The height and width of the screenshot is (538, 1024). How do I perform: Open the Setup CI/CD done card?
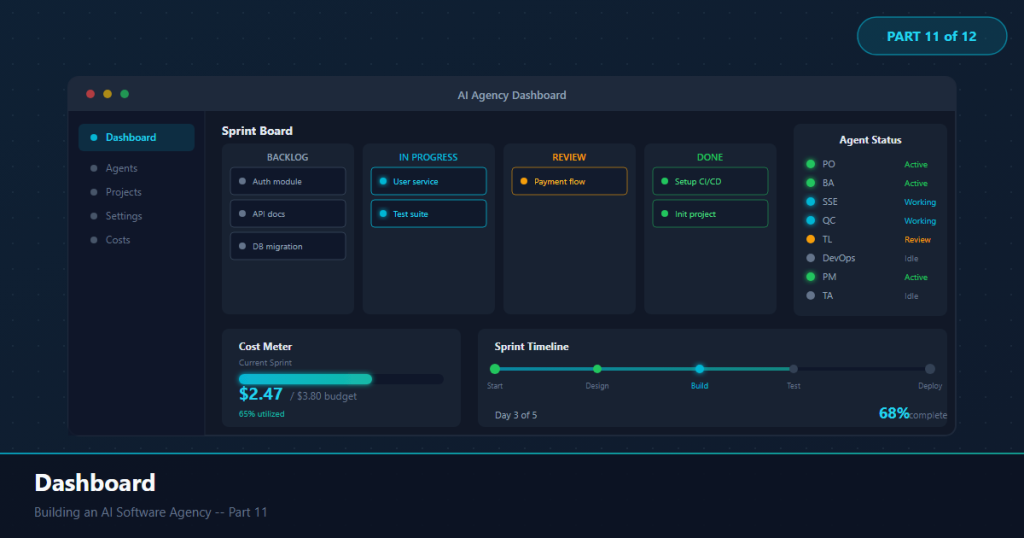710,182
